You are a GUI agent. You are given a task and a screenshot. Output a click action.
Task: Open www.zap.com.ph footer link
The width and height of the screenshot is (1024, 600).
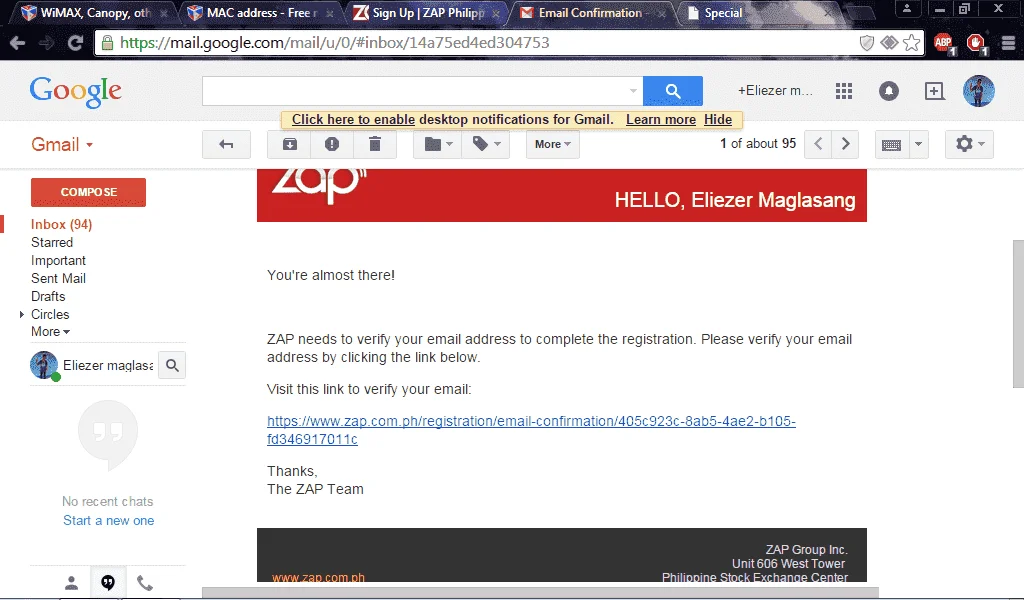[x=318, y=577]
